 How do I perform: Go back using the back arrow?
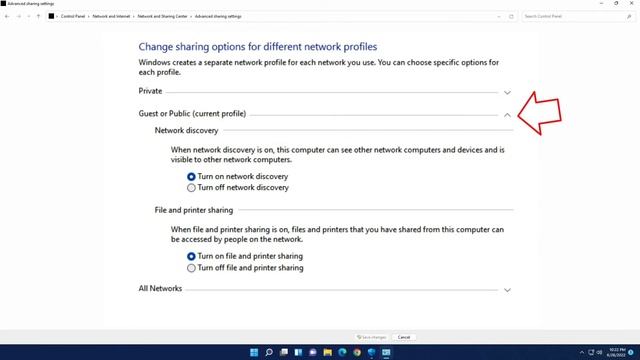7,16
